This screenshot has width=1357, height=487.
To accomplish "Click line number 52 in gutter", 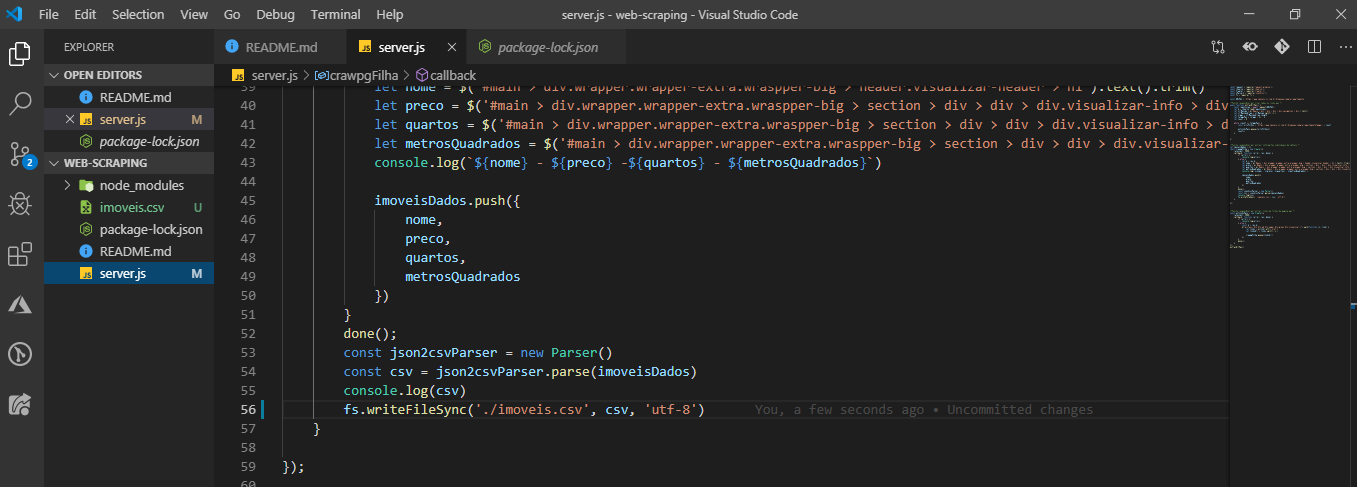I will point(248,334).
